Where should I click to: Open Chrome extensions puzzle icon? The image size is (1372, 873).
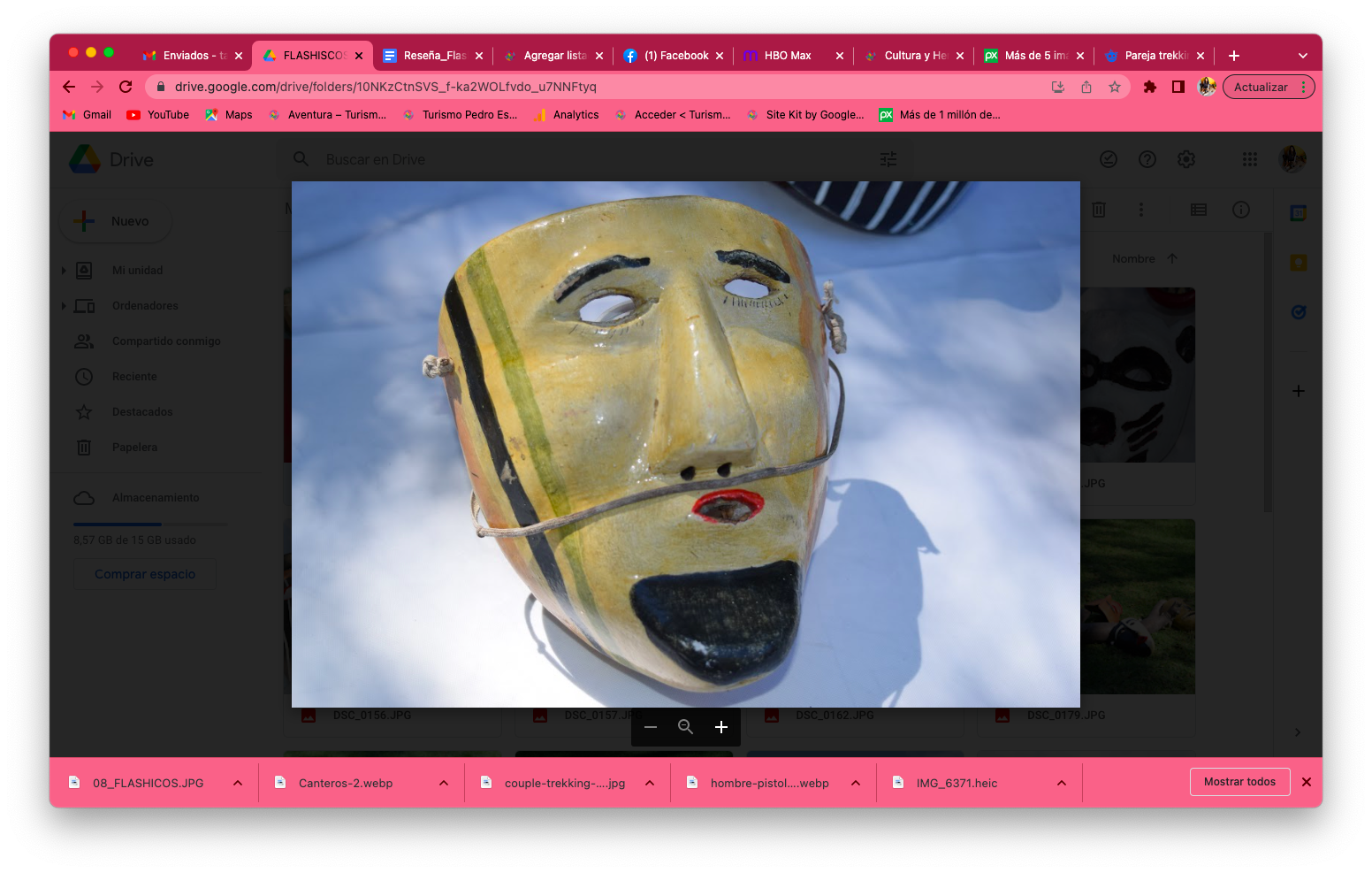[x=1149, y=87]
